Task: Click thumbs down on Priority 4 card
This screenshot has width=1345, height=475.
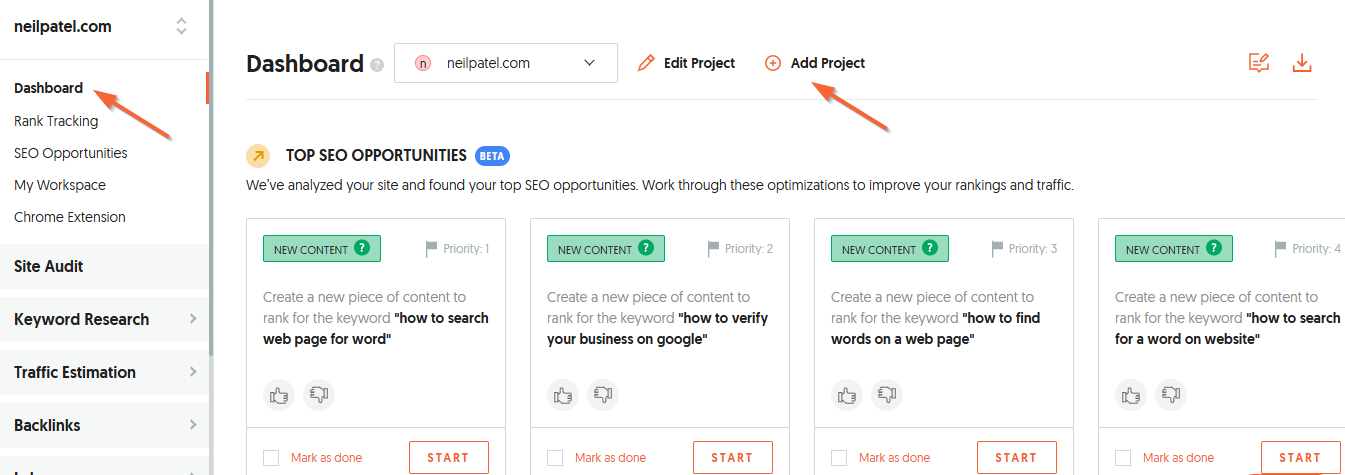Action: click(1170, 395)
